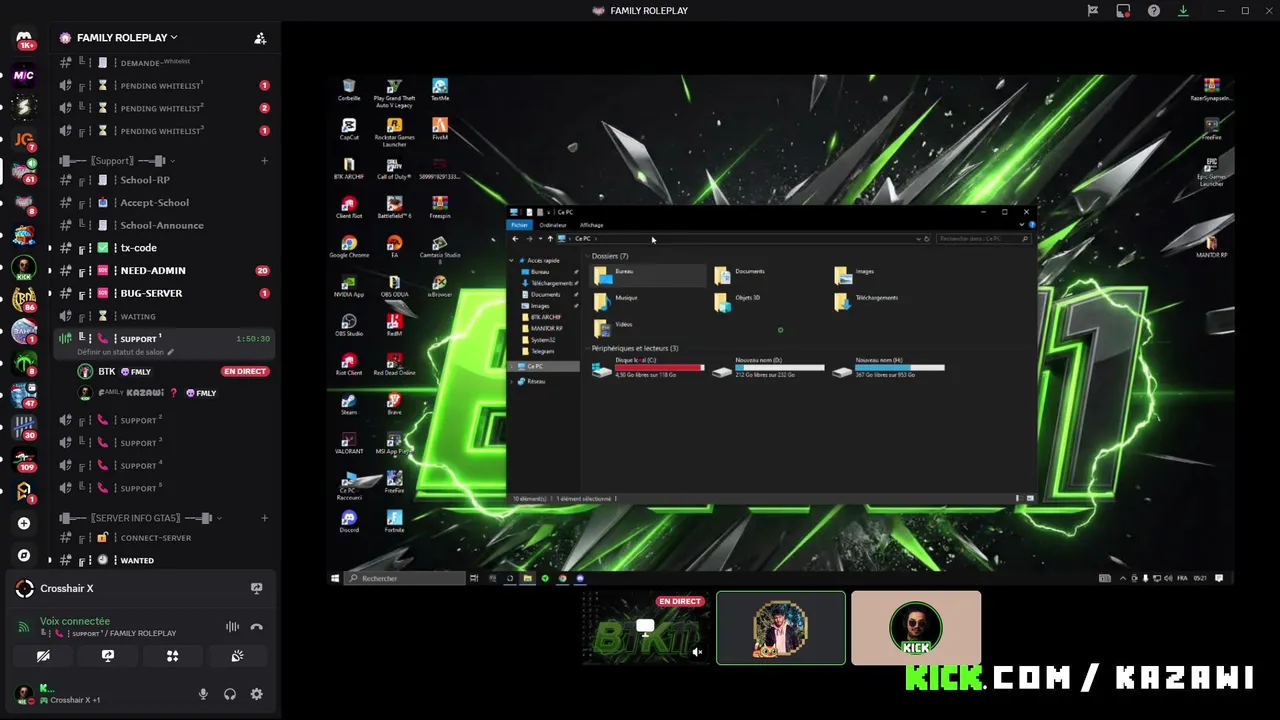Image resolution: width=1280 pixels, height=720 pixels.
Task: Expand Accès rapide in Explorer tree
Action: tap(512, 260)
